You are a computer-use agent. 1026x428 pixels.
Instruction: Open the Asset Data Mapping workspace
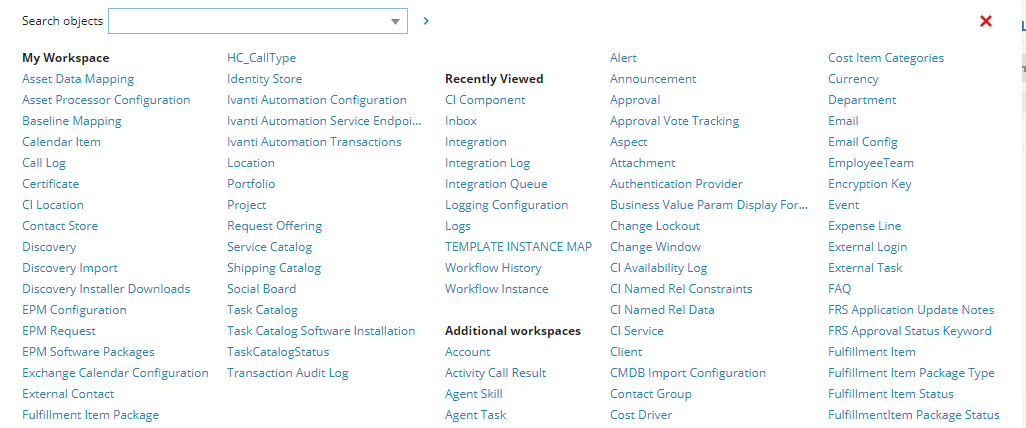(78, 79)
